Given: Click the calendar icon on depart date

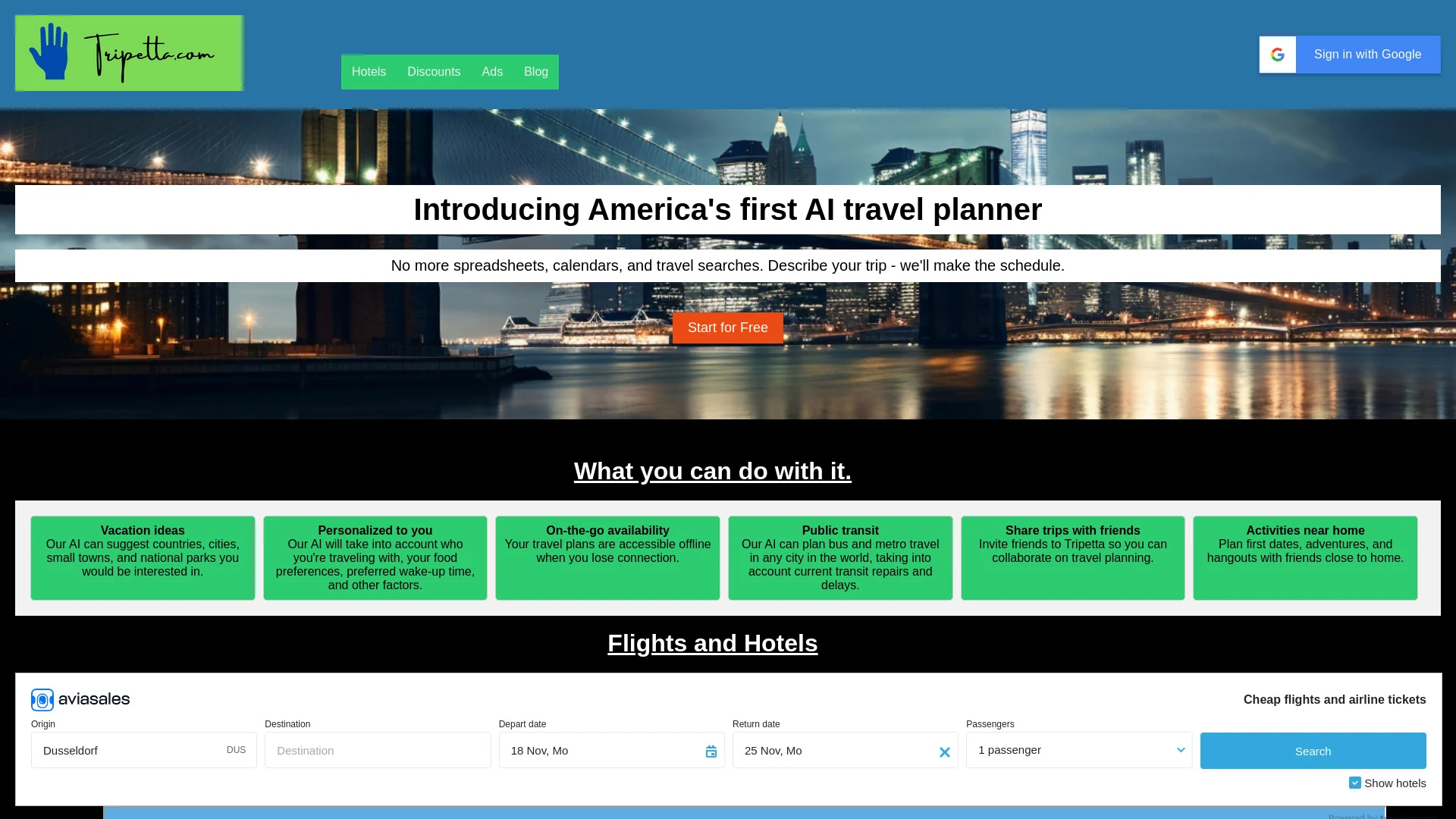Looking at the screenshot, I should coord(710,750).
